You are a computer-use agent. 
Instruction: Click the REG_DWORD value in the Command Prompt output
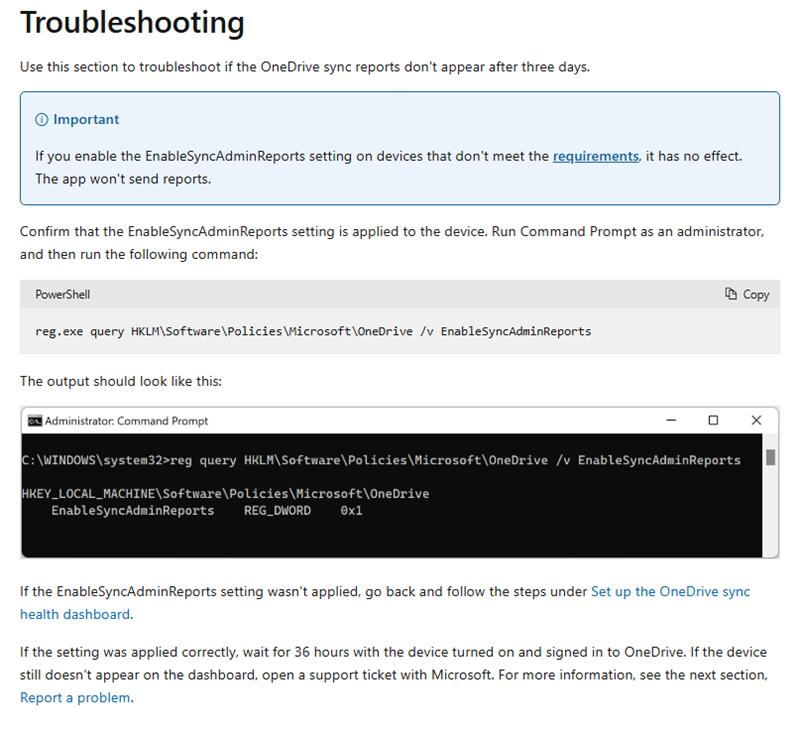pos(277,511)
